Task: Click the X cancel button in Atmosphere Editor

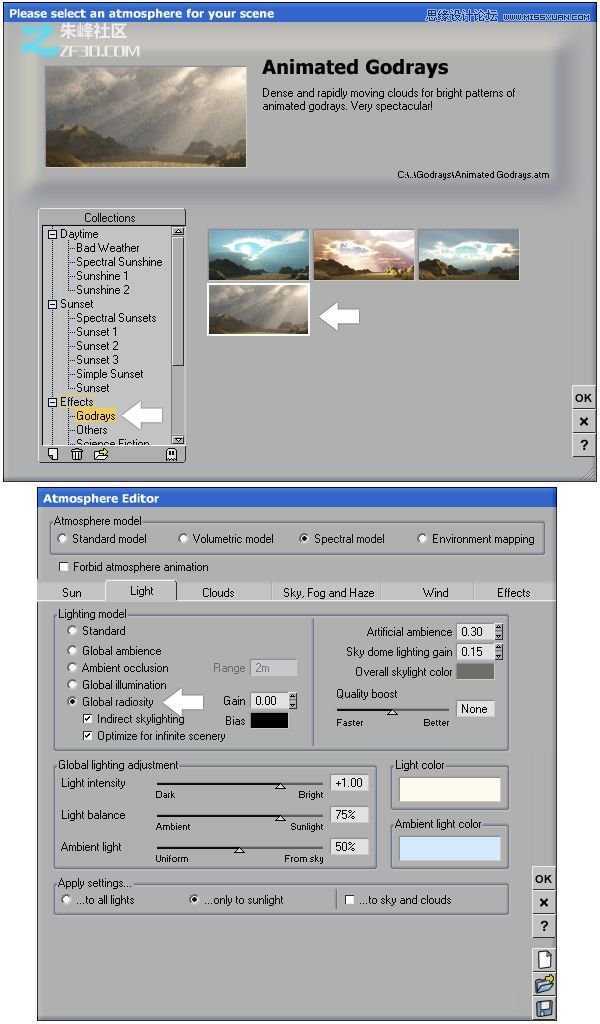Action: pos(543,903)
